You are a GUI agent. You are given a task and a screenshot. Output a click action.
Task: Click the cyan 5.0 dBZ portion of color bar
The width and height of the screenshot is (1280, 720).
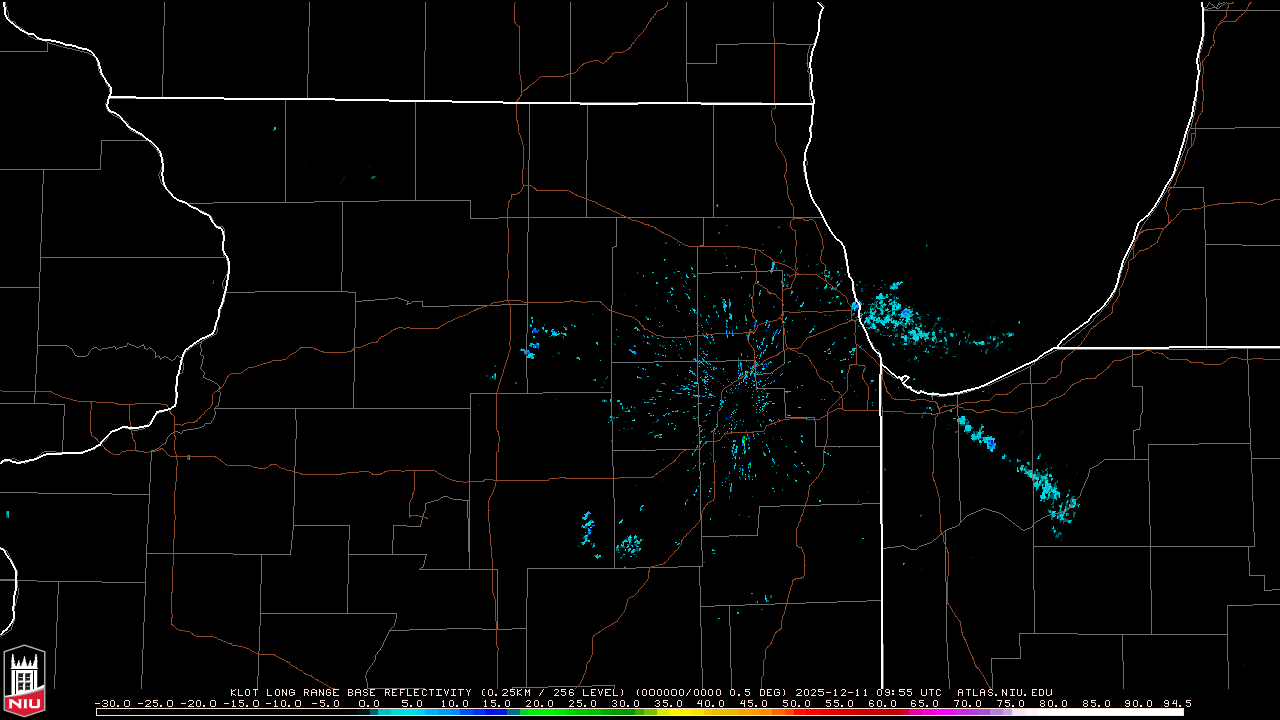(x=412, y=711)
